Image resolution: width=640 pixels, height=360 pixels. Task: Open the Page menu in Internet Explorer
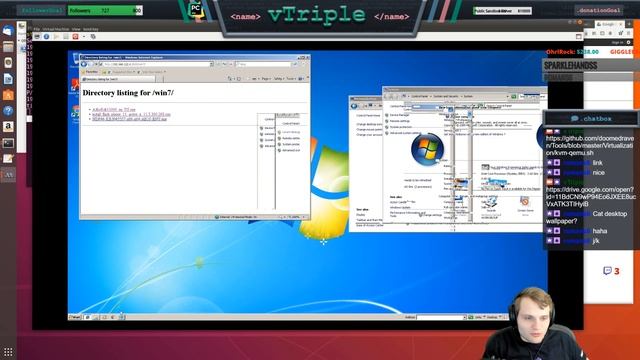pyautogui.click(x=266, y=78)
